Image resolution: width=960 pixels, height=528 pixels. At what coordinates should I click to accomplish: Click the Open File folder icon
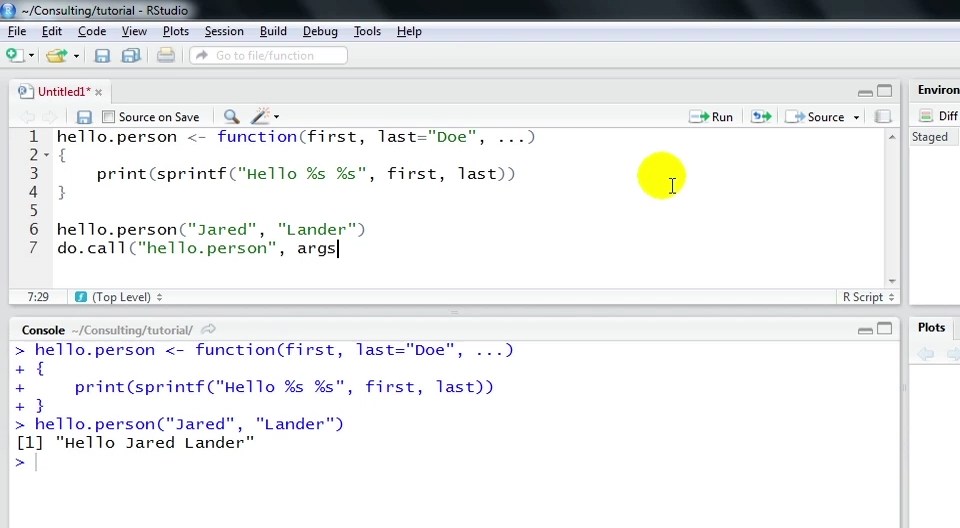(x=56, y=56)
